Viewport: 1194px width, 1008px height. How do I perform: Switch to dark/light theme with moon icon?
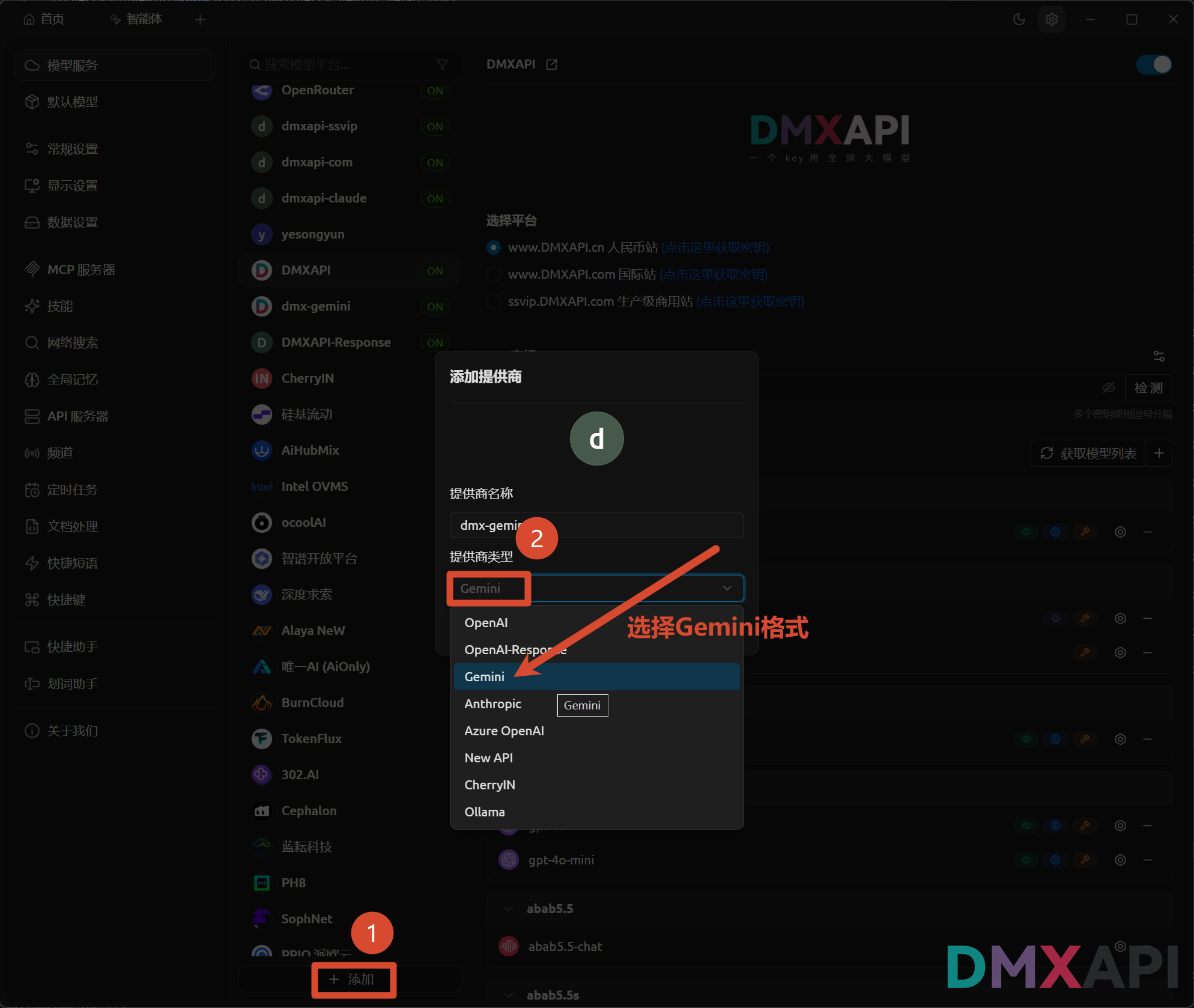click(1019, 19)
